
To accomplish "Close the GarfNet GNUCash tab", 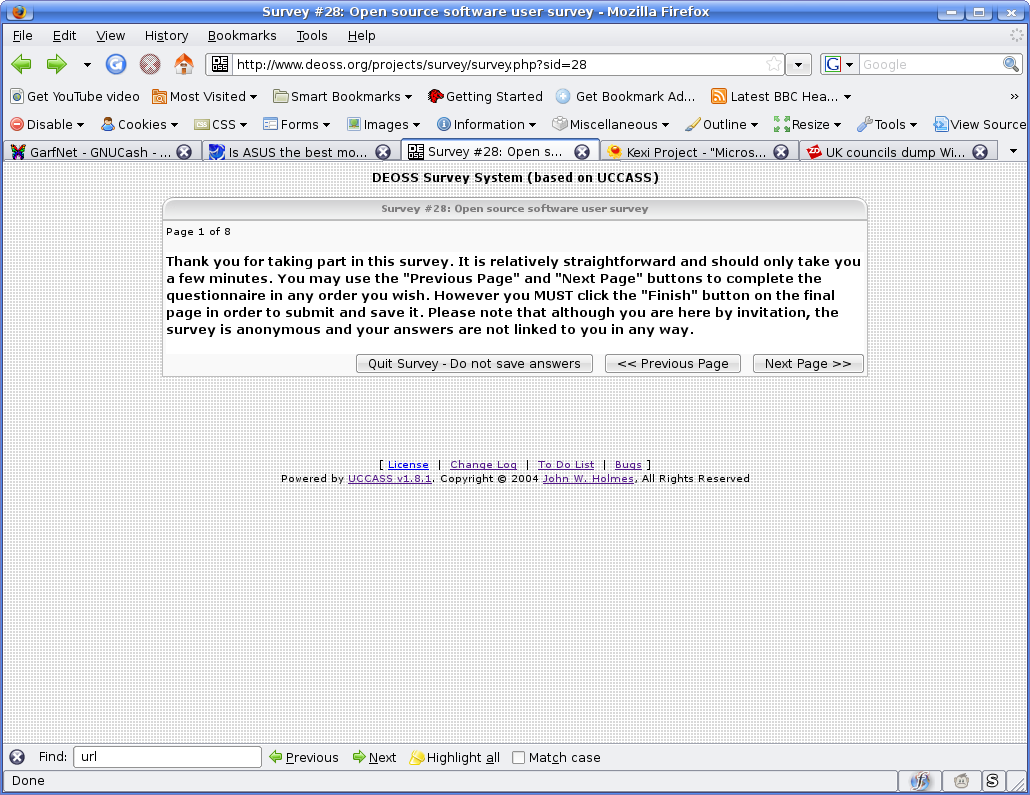I will (x=185, y=152).
